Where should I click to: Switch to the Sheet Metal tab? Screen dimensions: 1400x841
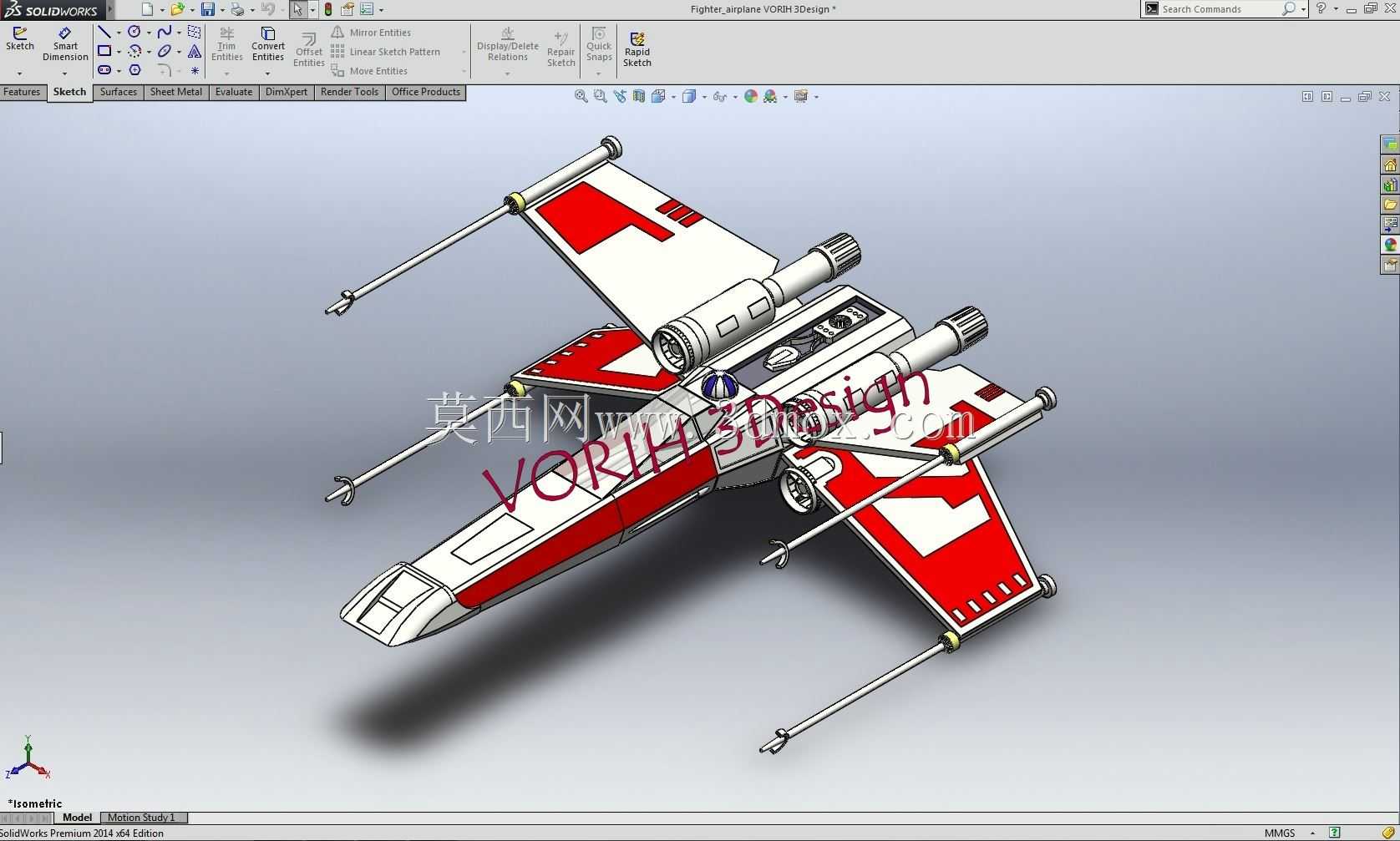pyautogui.click(x=175, y=92)
